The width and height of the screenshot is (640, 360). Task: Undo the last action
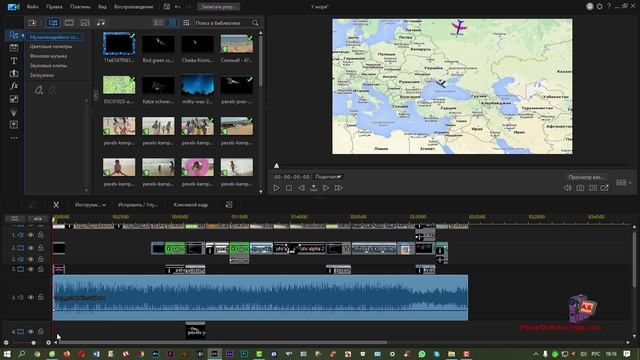click(178, 7)
